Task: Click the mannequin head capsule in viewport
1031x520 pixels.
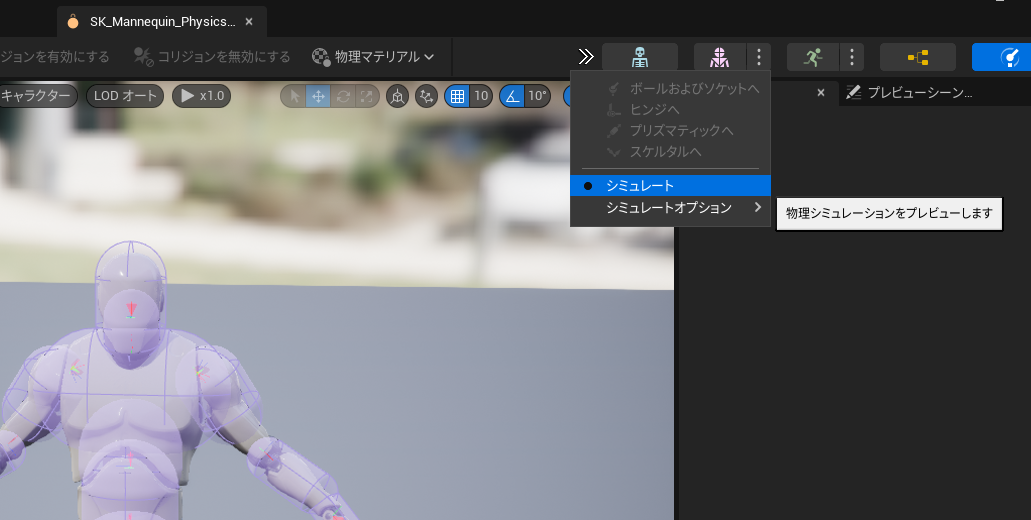Action: tap(130, 283)
